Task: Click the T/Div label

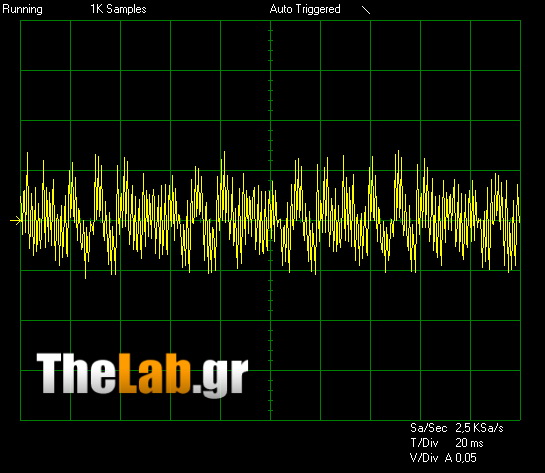Action: [x=424, y=443]
